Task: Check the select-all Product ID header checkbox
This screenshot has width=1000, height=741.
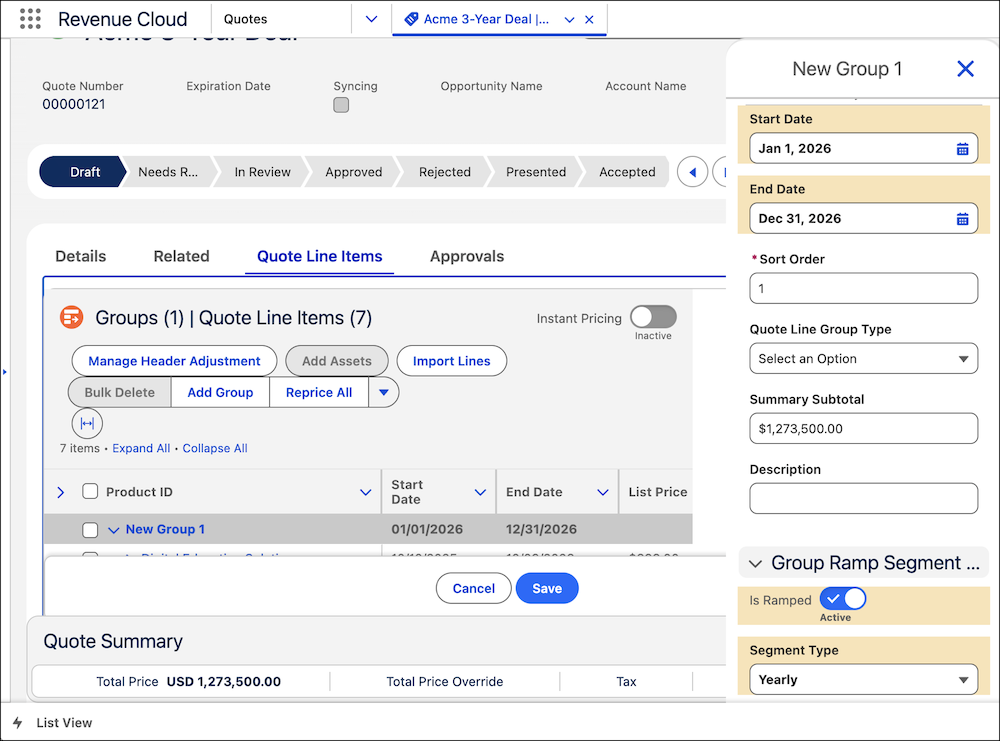Action: pyautogui.click(x=90, y=491)
